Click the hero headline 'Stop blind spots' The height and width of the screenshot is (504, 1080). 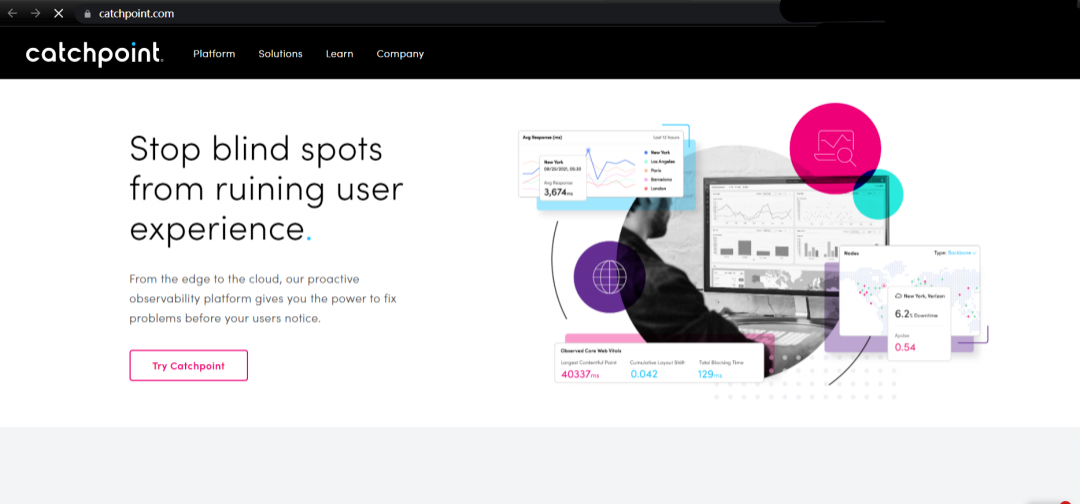coord(256,149)
